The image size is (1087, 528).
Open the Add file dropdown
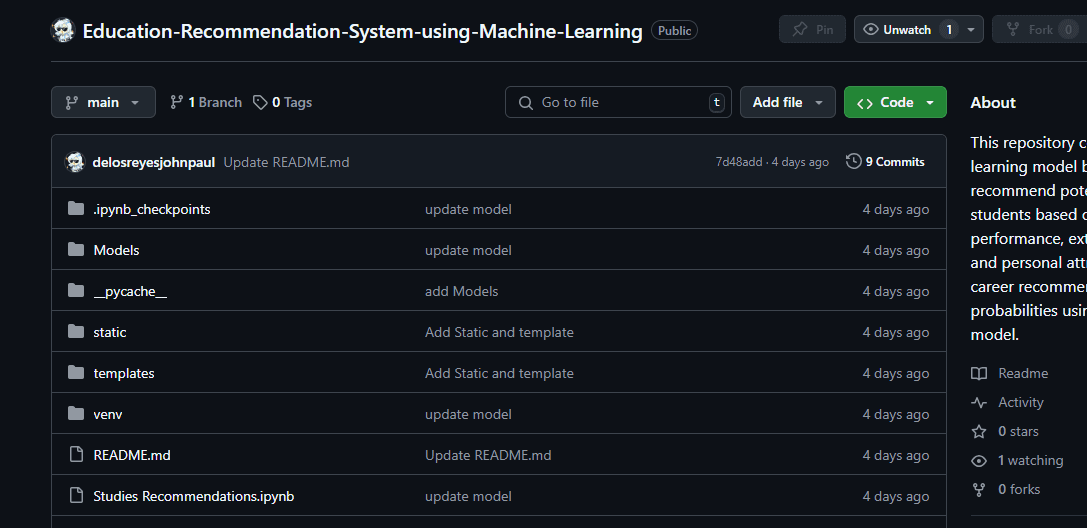pyautogui.click(x=788, y=103)
